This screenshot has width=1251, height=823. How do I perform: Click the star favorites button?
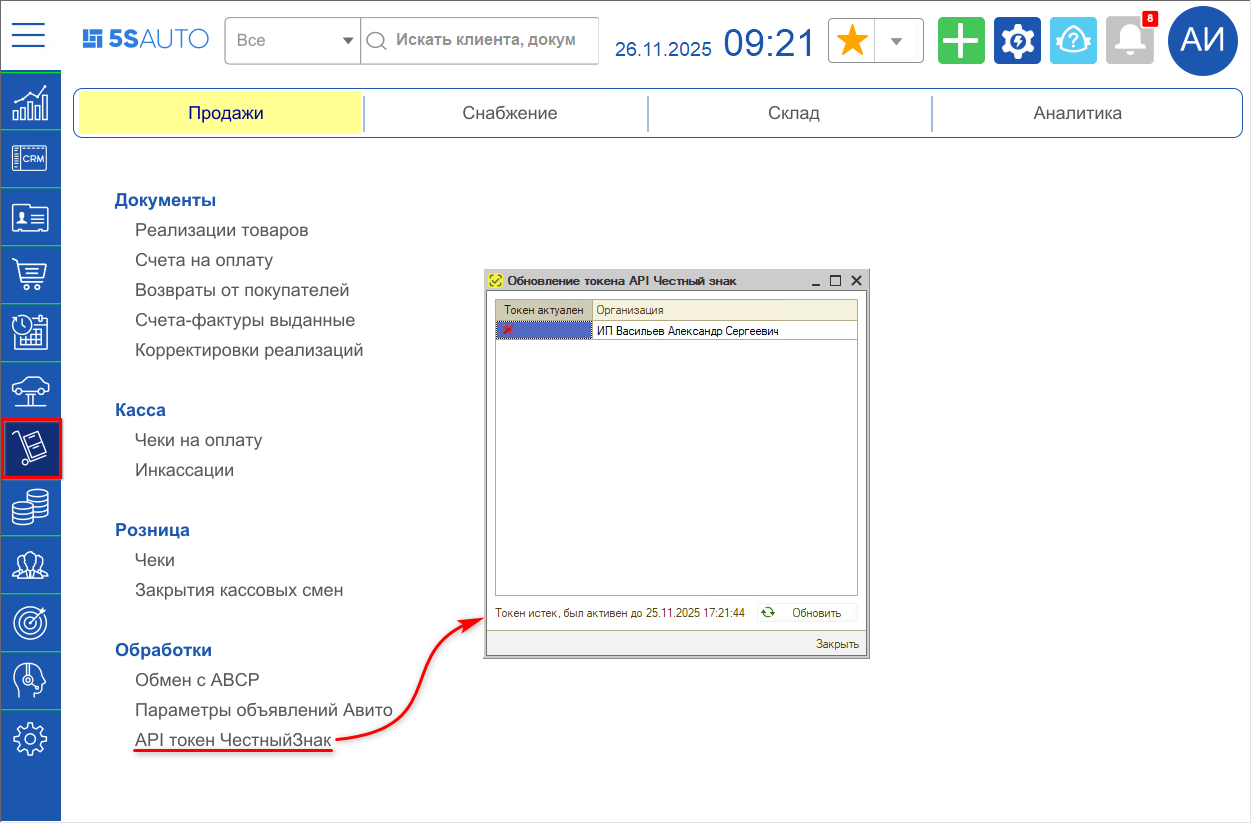pyautogui.click(x=852, y=41)
